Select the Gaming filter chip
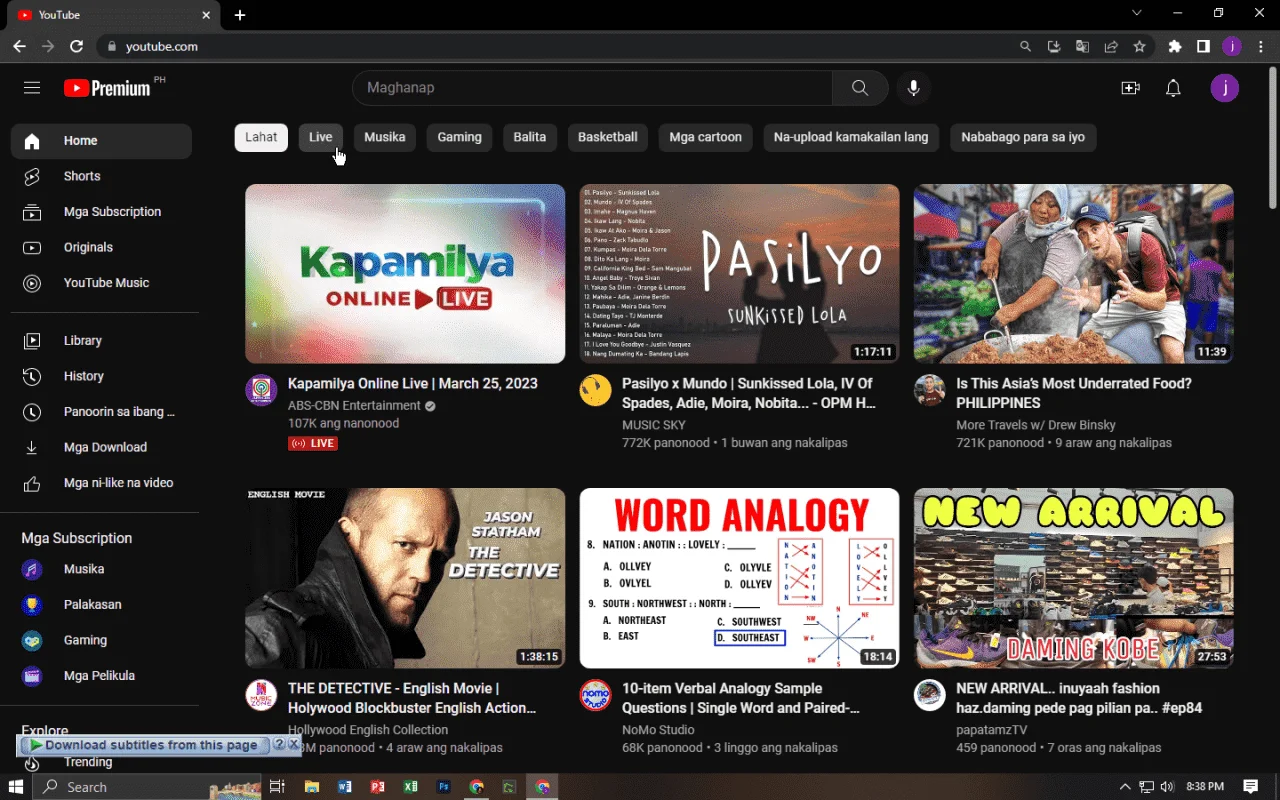1280x800 pixels. click(x=460, y=137)
